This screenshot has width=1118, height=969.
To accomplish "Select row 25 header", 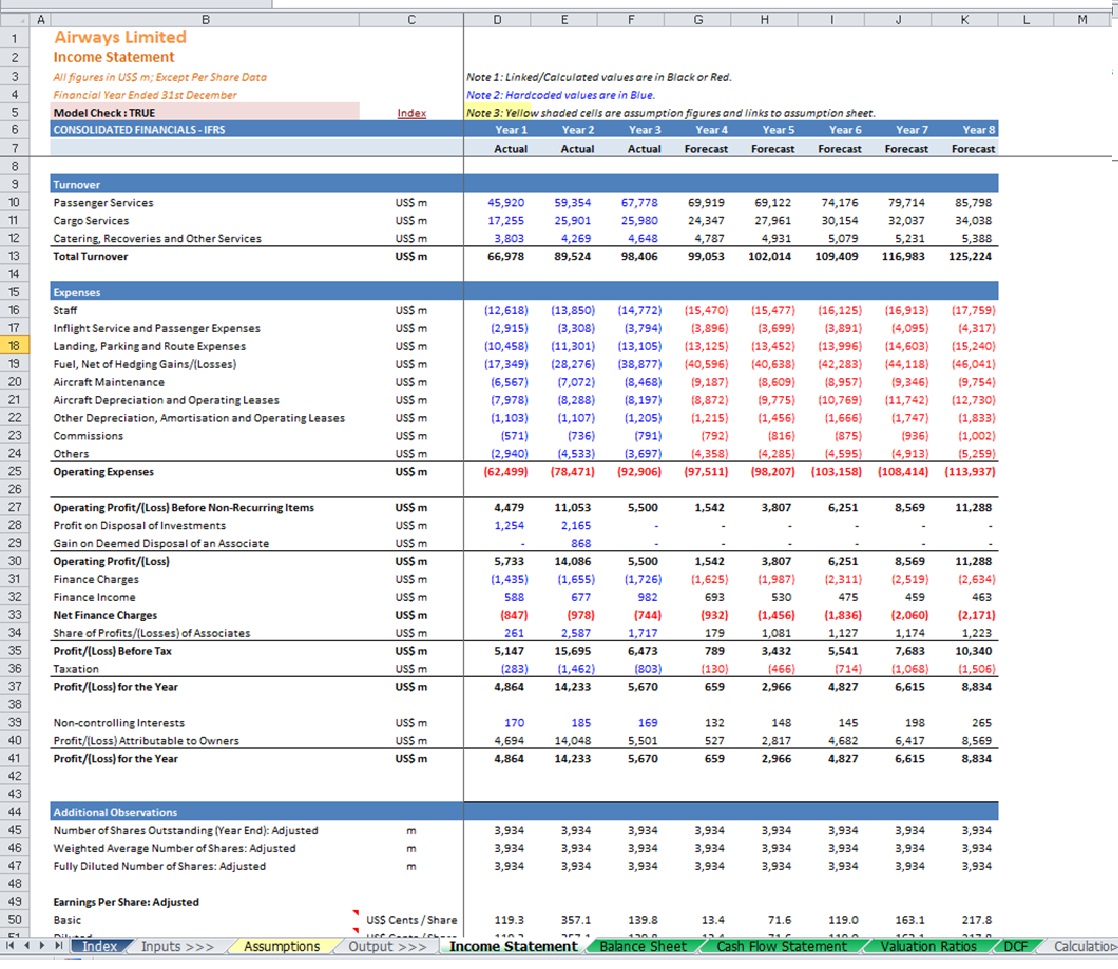I will point(14,471).
